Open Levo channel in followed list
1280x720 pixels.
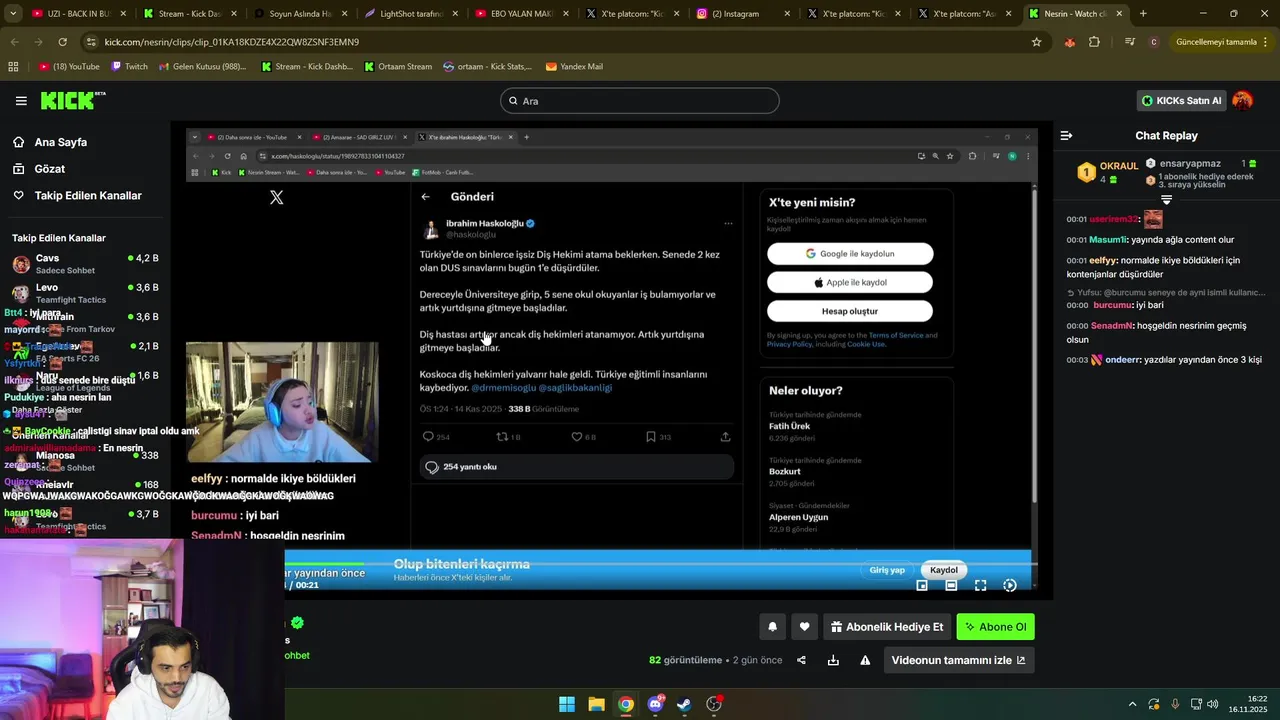click(x=84, y=293)
